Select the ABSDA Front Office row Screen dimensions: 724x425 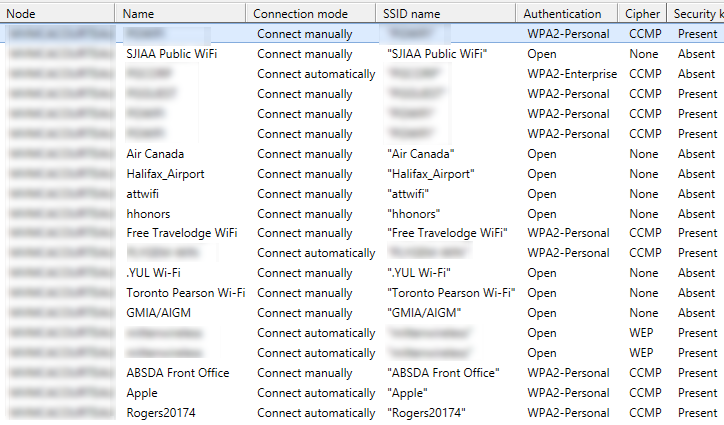point(362,373)
